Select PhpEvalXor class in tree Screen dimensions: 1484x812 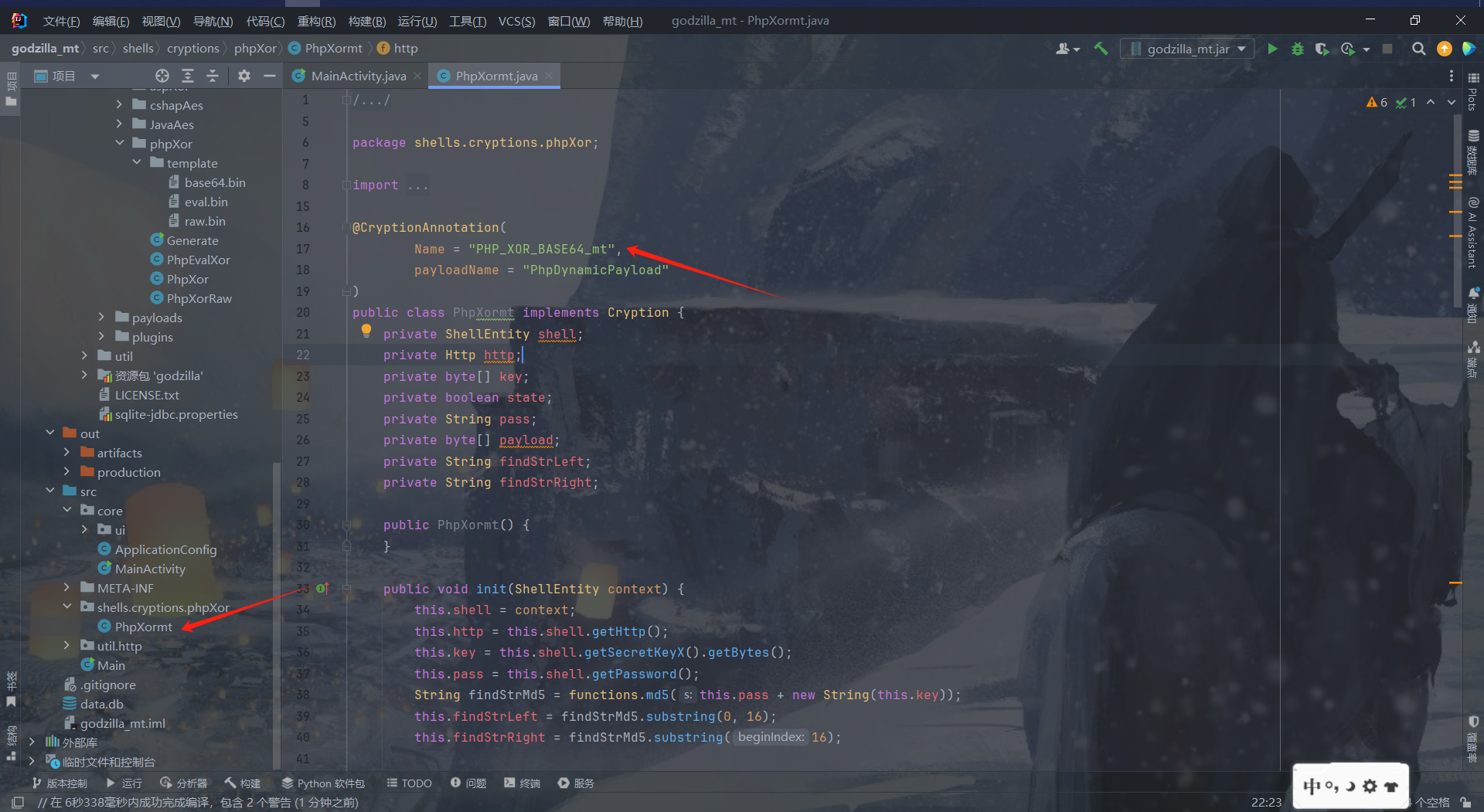pos(199,260)
